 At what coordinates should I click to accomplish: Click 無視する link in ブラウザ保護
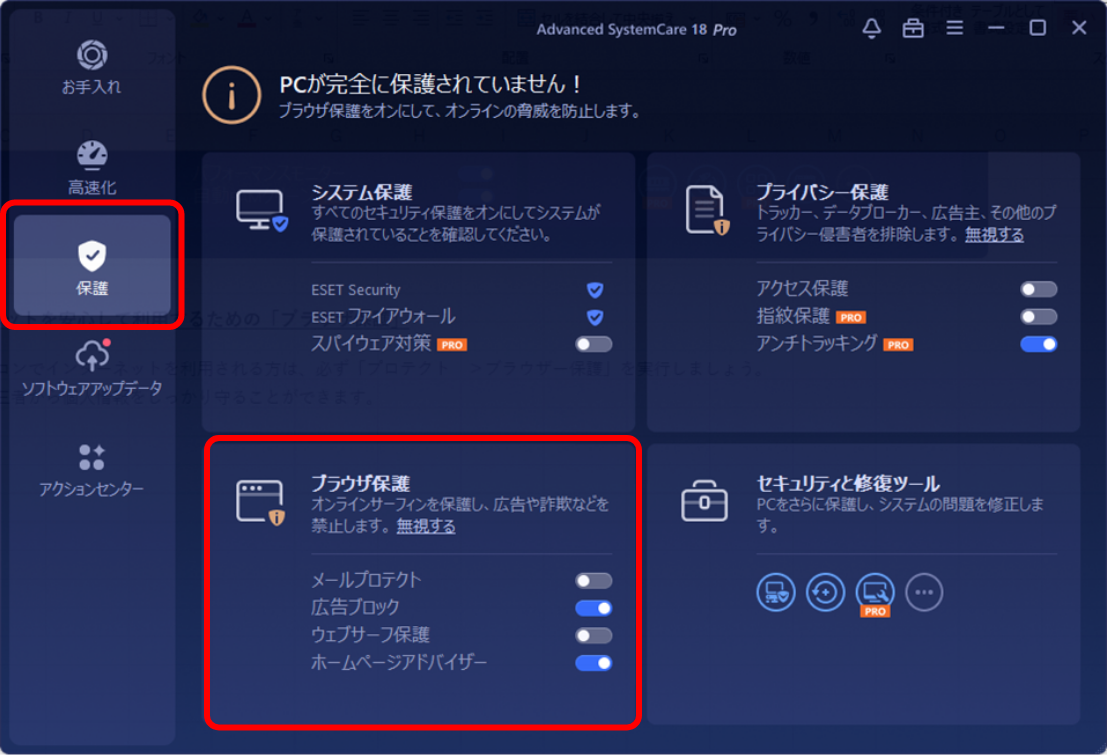pos(426,526)
